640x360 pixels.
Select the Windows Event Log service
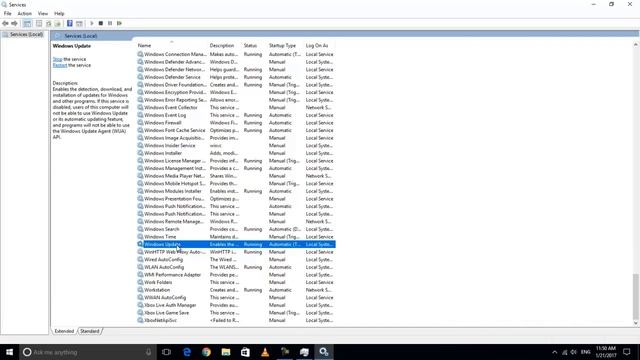(236, 115)
